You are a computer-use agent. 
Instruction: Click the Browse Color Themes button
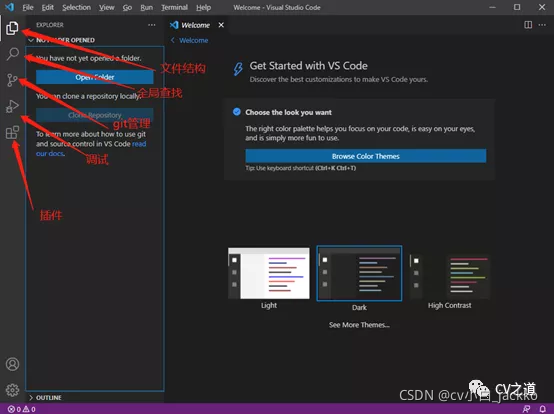[x=366, y=156]
